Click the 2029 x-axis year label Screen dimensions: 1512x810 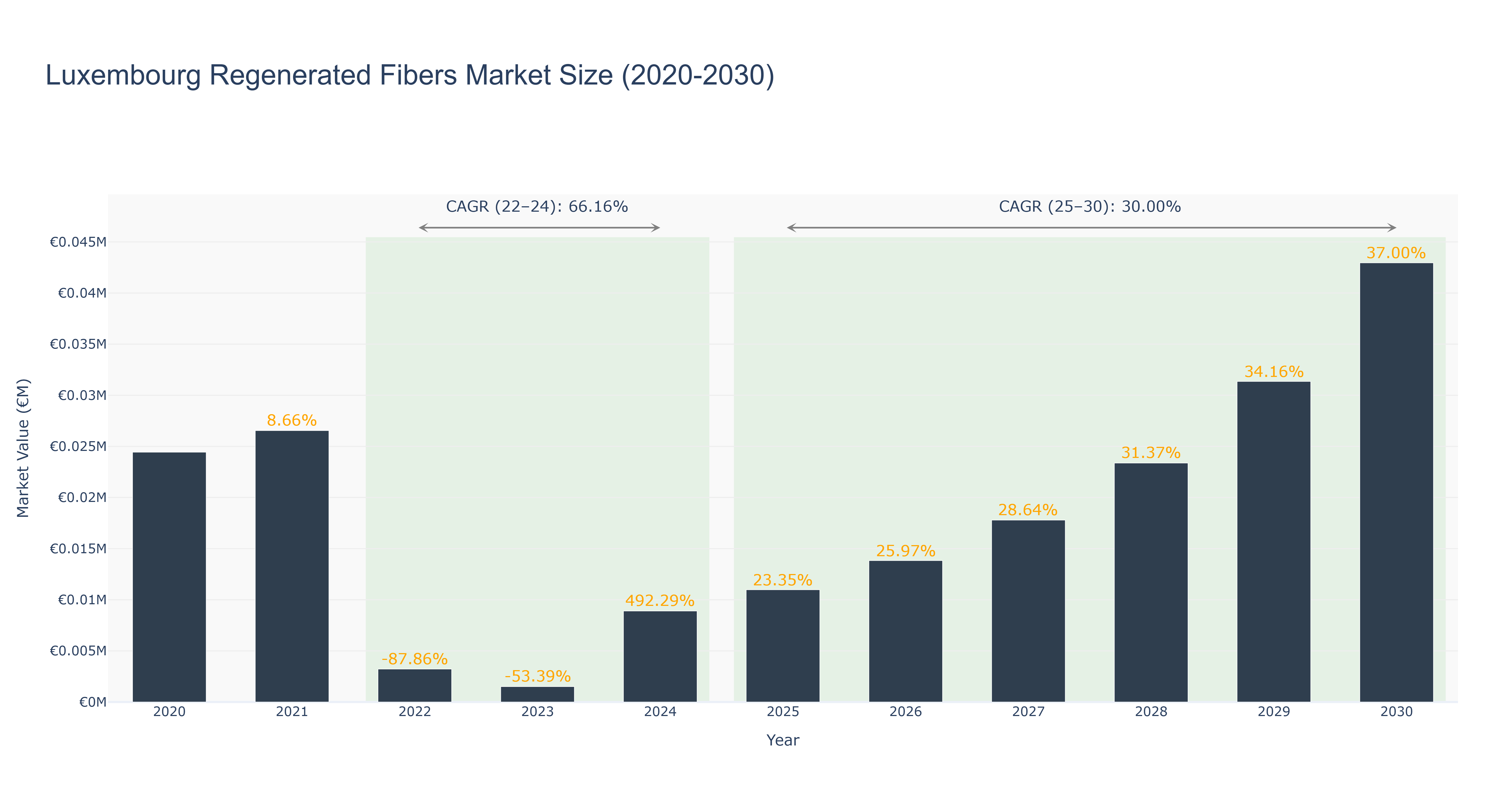1273,712
